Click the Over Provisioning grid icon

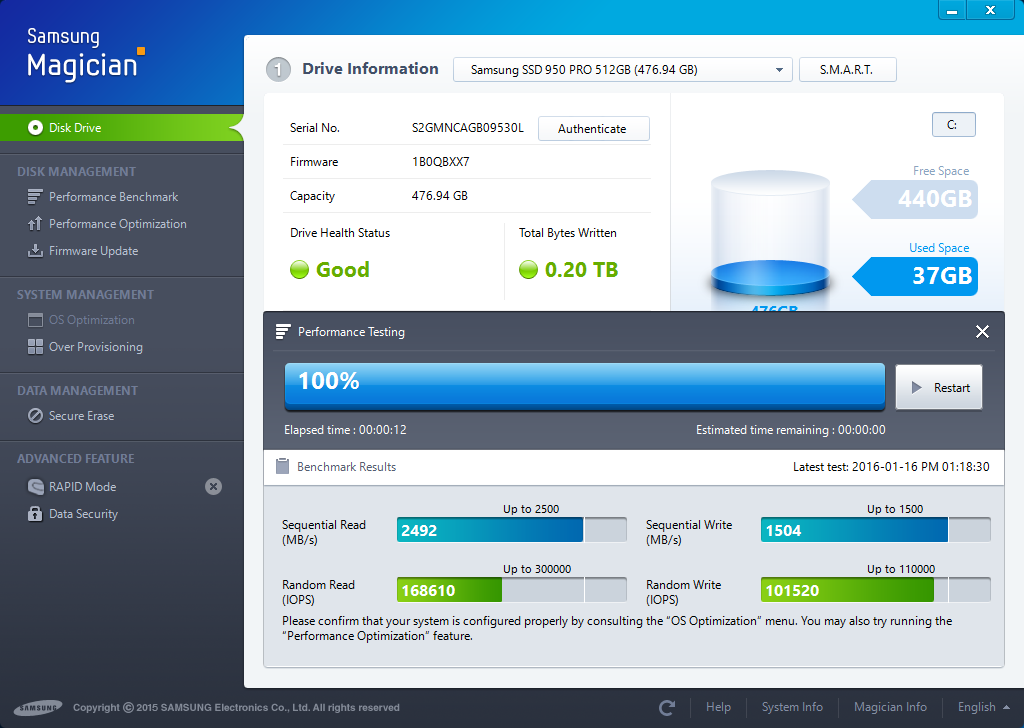point(35,347)
